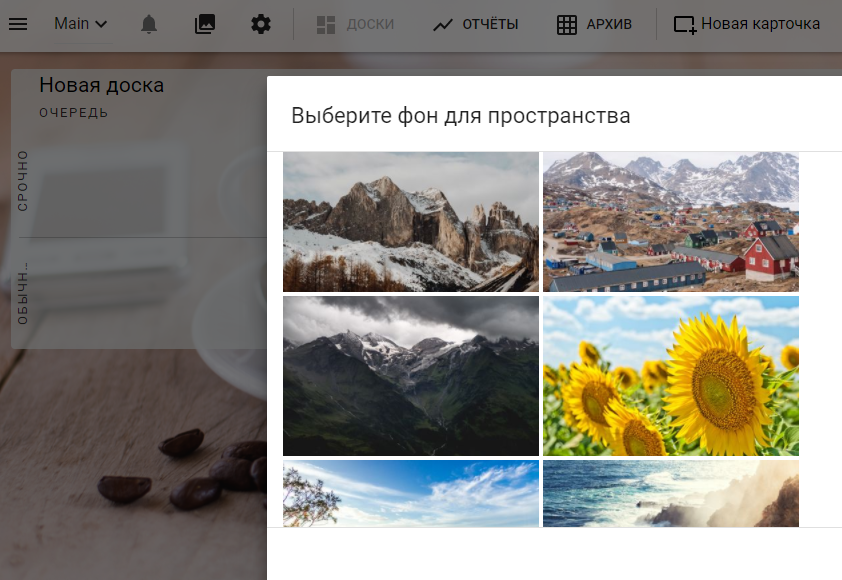Viewport: 842px width, 580px height.
Task: Open settings via the gear icon
Action: 261,24
